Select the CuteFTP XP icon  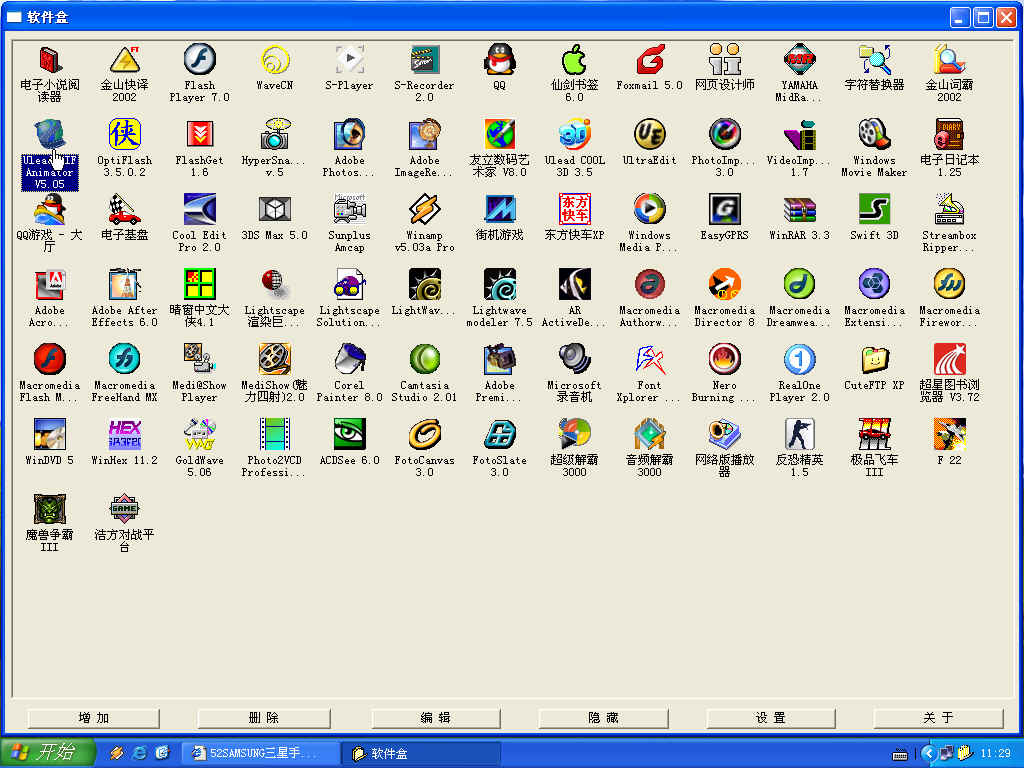point(874,360)
